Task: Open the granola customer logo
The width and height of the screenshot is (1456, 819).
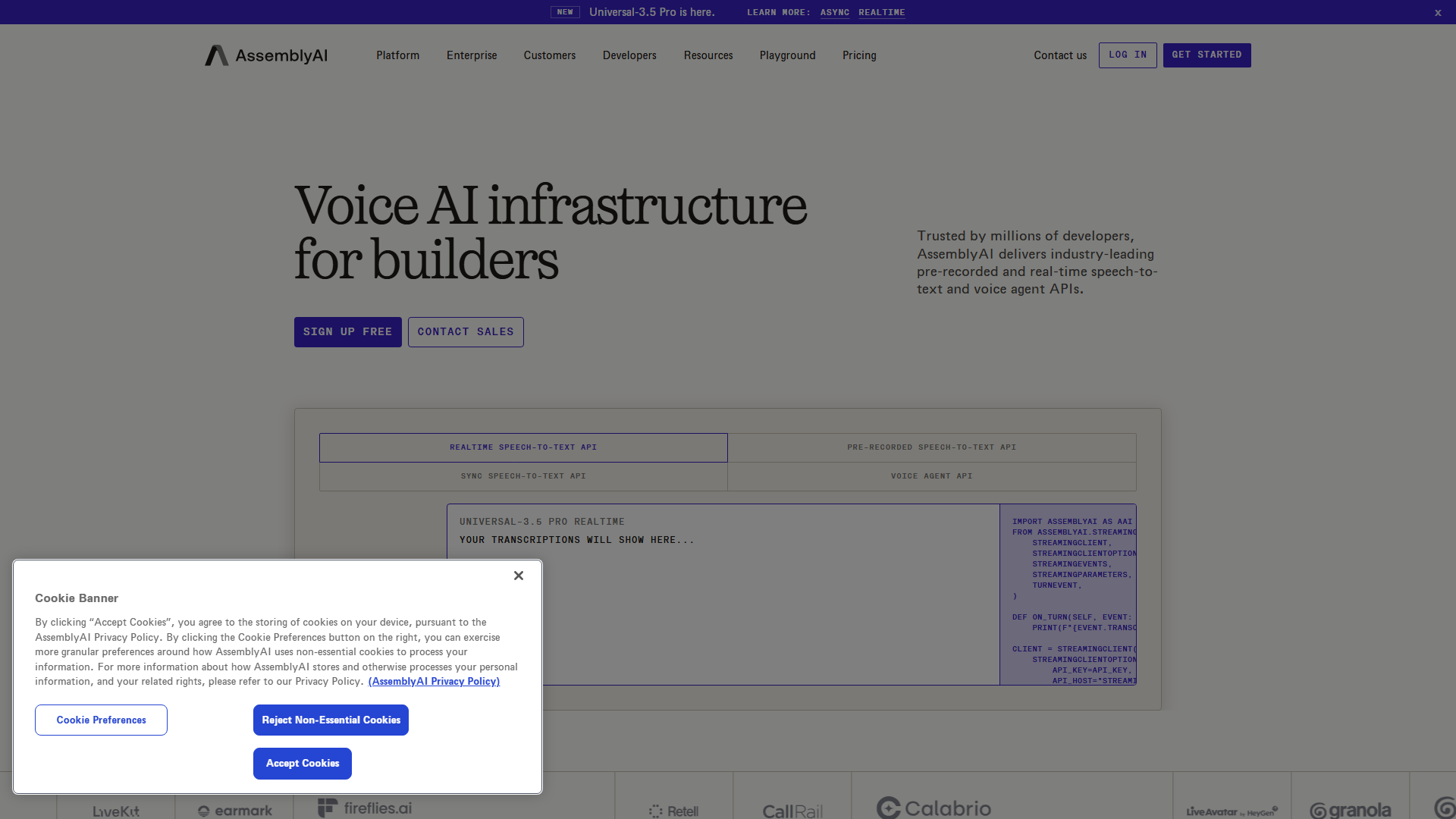Action: pyautogui.click(x=1350, y=810)
